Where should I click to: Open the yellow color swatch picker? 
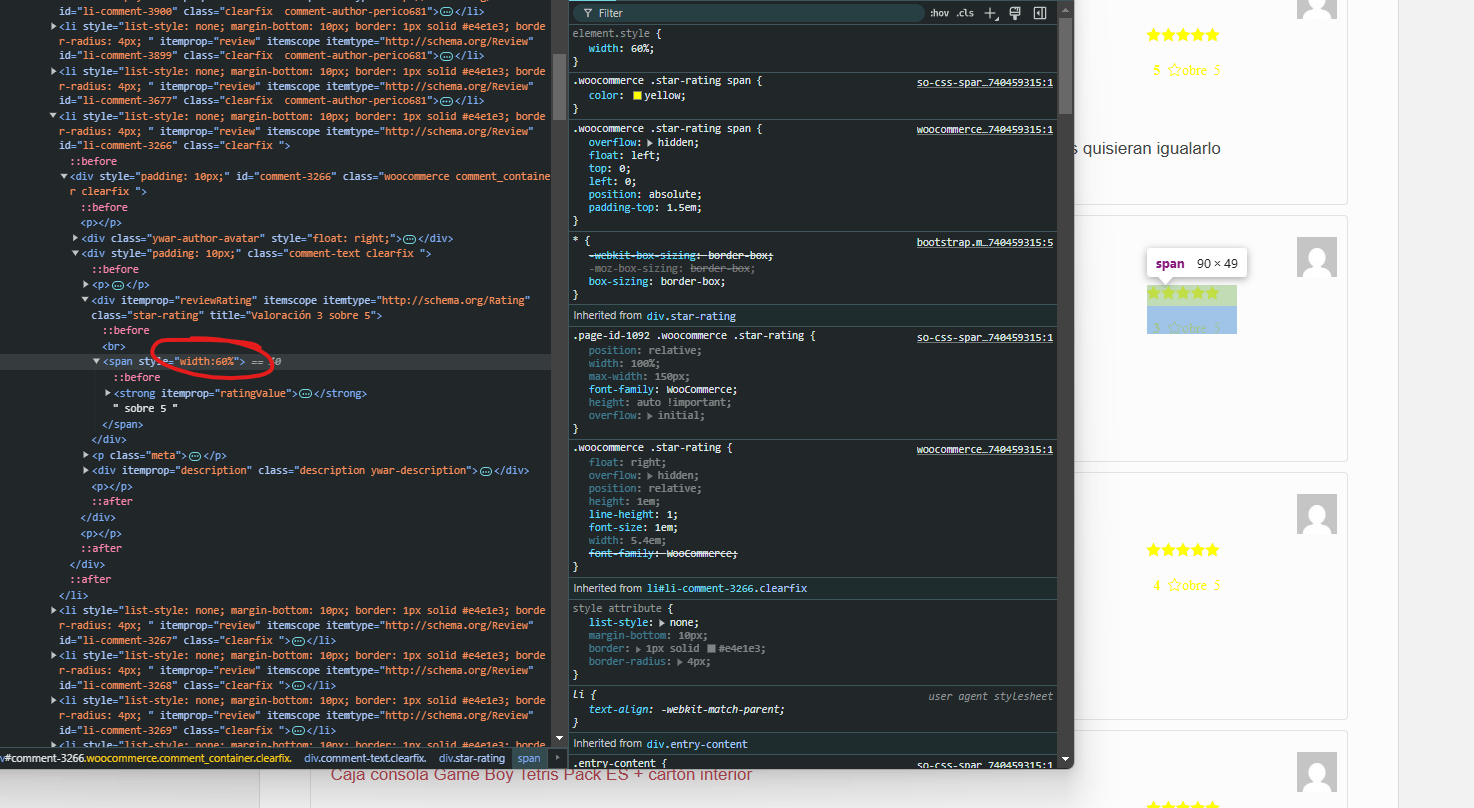(x=637, y=96)
